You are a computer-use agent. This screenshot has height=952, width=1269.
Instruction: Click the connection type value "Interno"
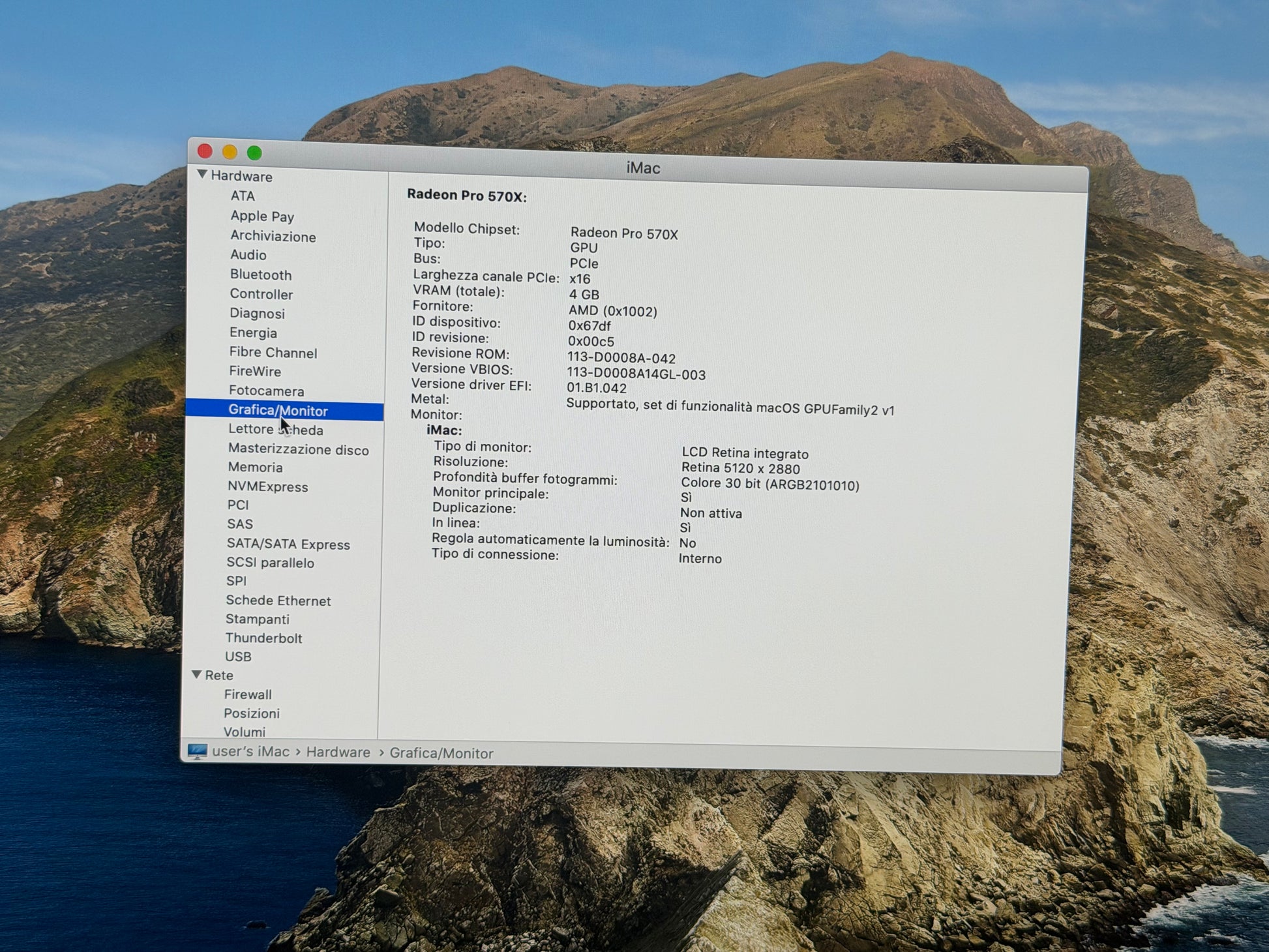700,559
